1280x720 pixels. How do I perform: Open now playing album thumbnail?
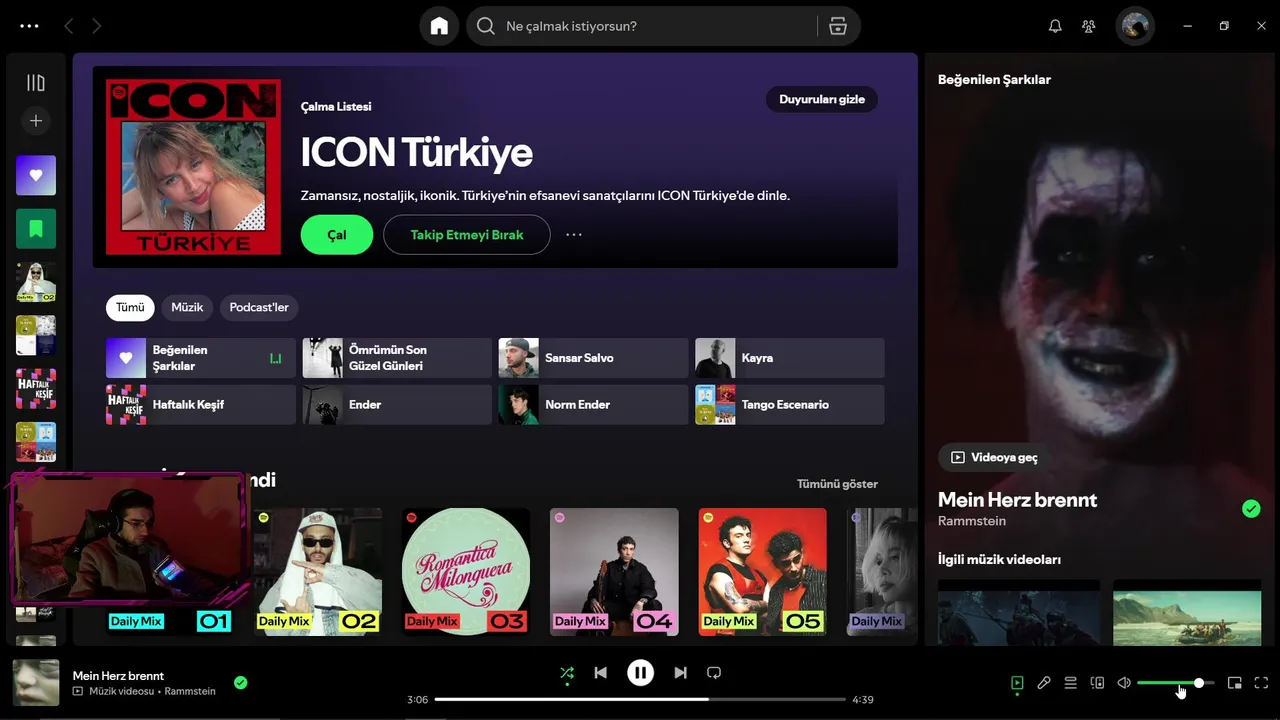pyautogui.click(x=36, y=683)
